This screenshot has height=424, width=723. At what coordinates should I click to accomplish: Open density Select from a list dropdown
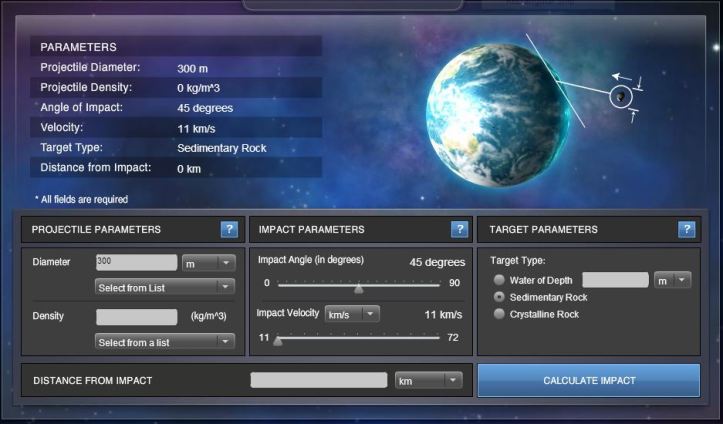164,341
